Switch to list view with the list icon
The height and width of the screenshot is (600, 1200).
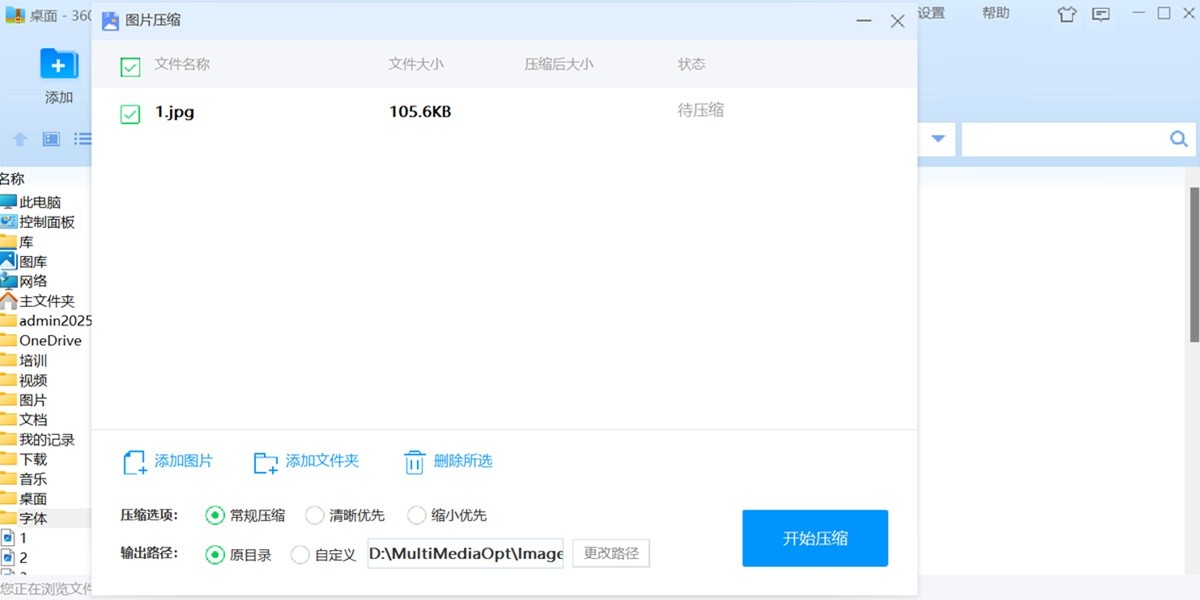(85, 138)
